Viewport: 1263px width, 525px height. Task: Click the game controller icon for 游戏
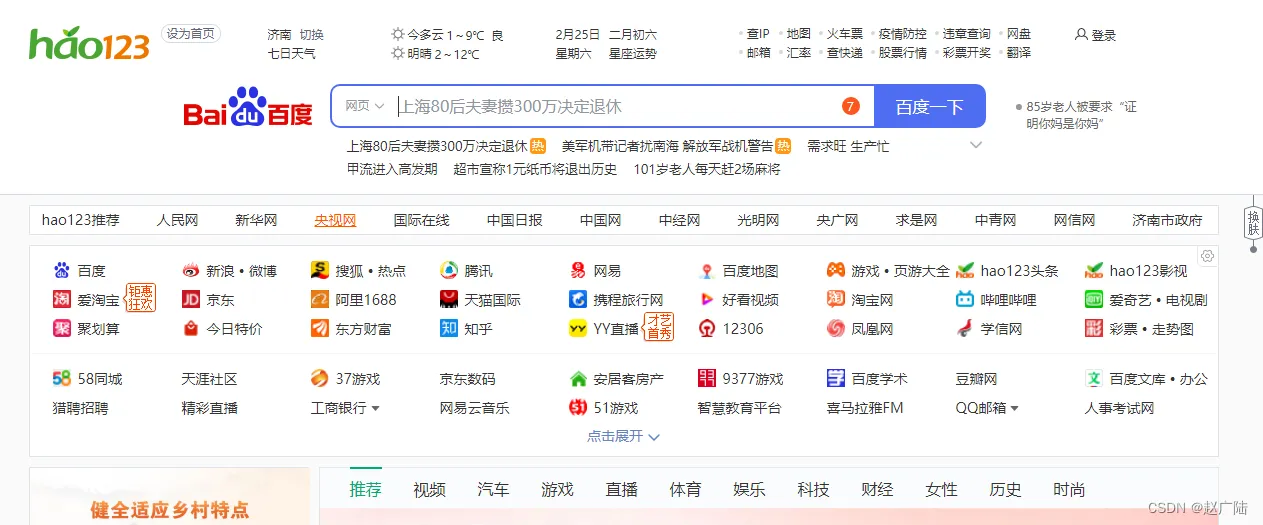(836, 271)
